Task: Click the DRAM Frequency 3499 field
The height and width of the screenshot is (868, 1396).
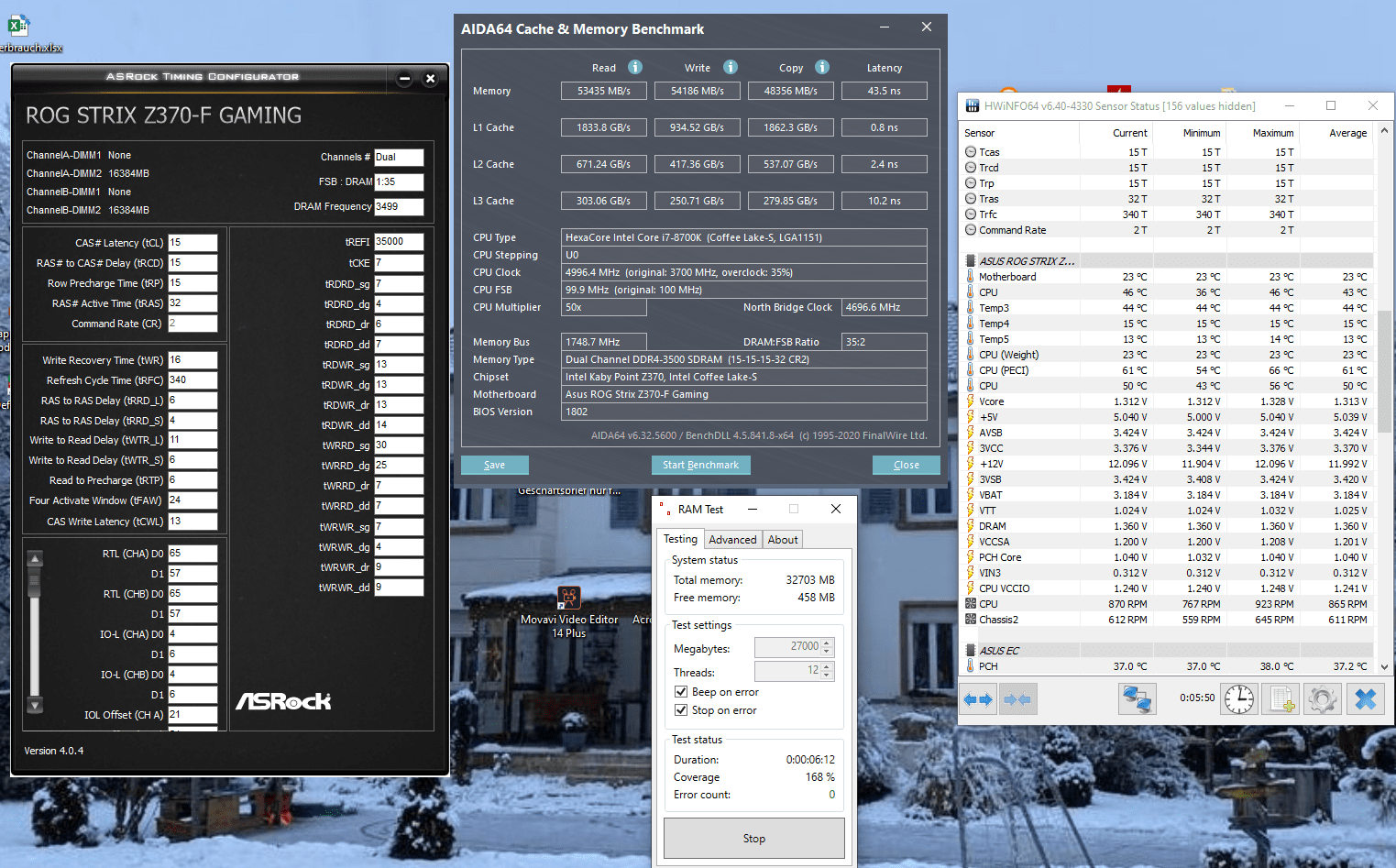Action: pos(399,207)
